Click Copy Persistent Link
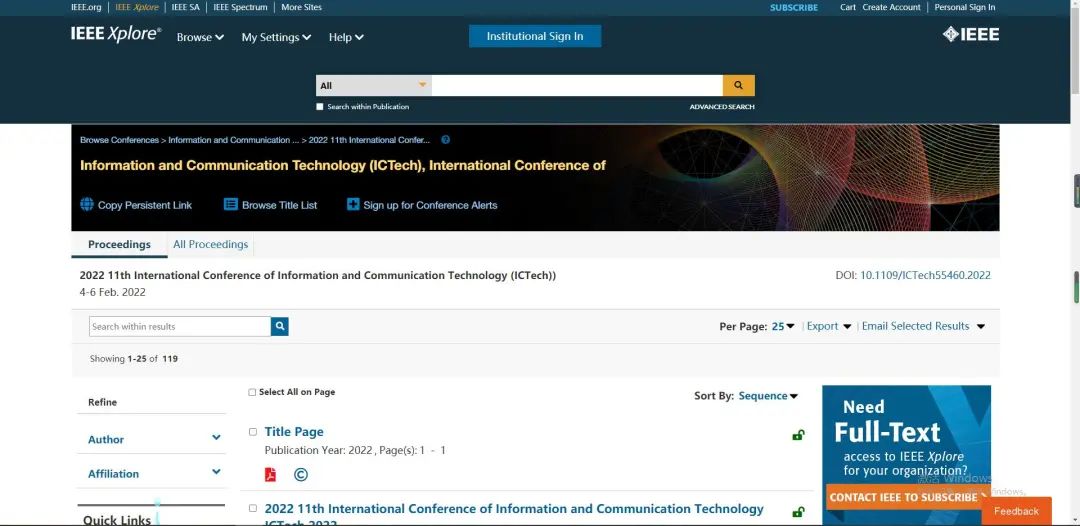1080x526 pixels. point(145,205)
